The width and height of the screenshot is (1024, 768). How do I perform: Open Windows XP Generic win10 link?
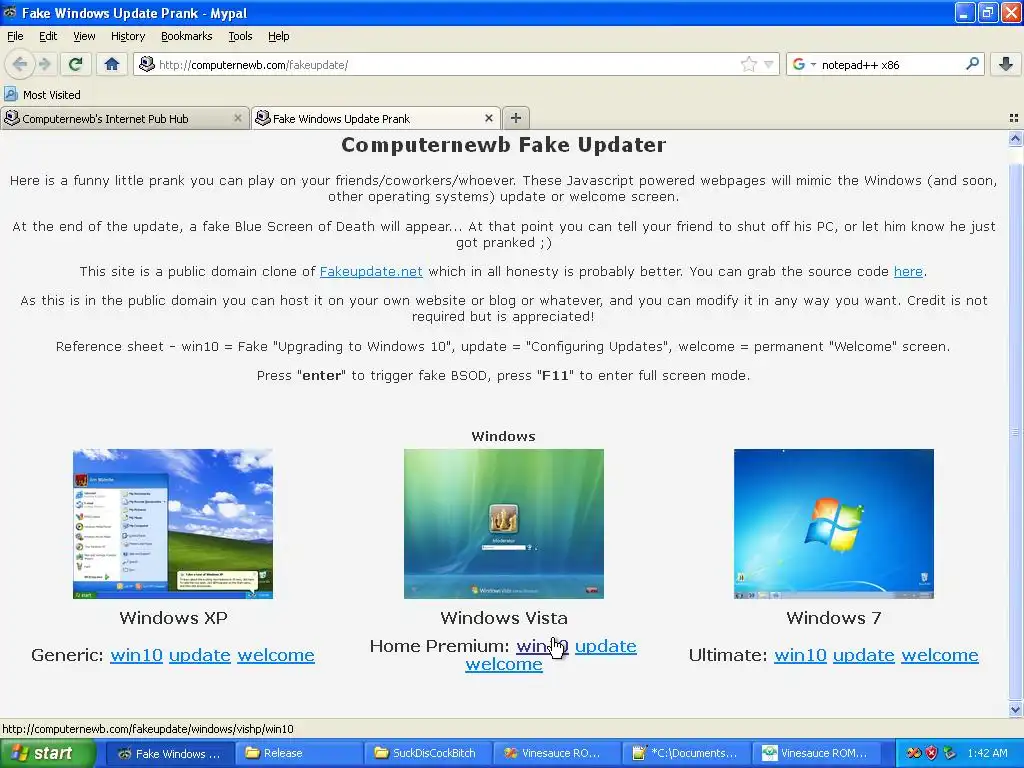(136, 655)
